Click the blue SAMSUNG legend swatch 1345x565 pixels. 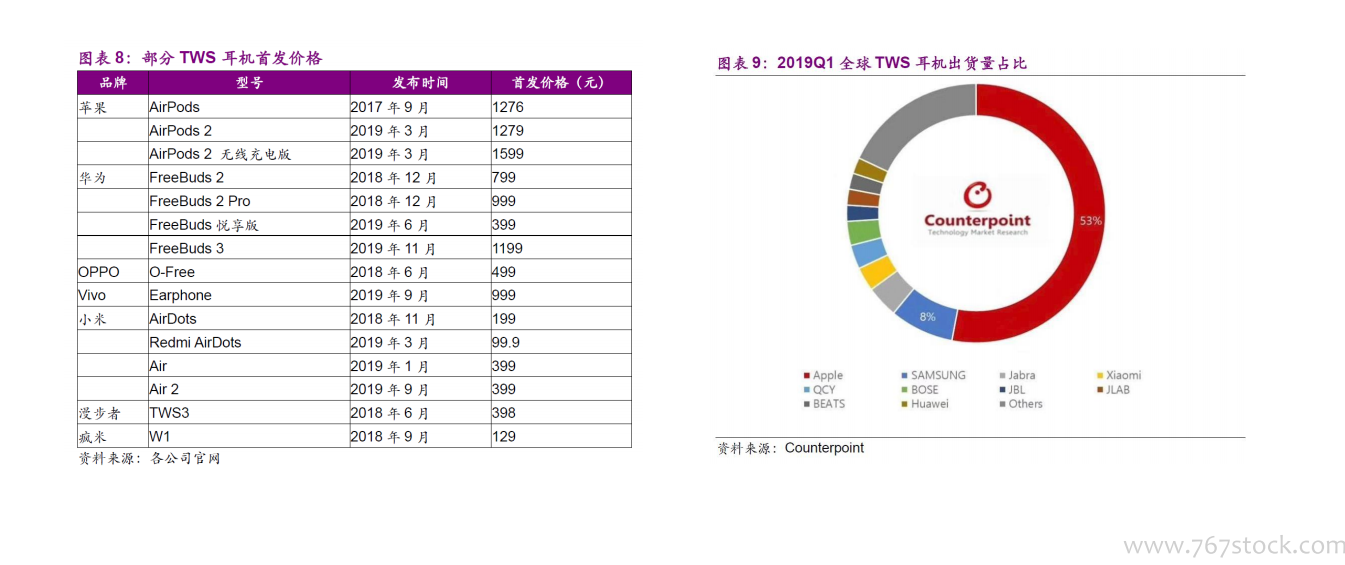[904, 376]
